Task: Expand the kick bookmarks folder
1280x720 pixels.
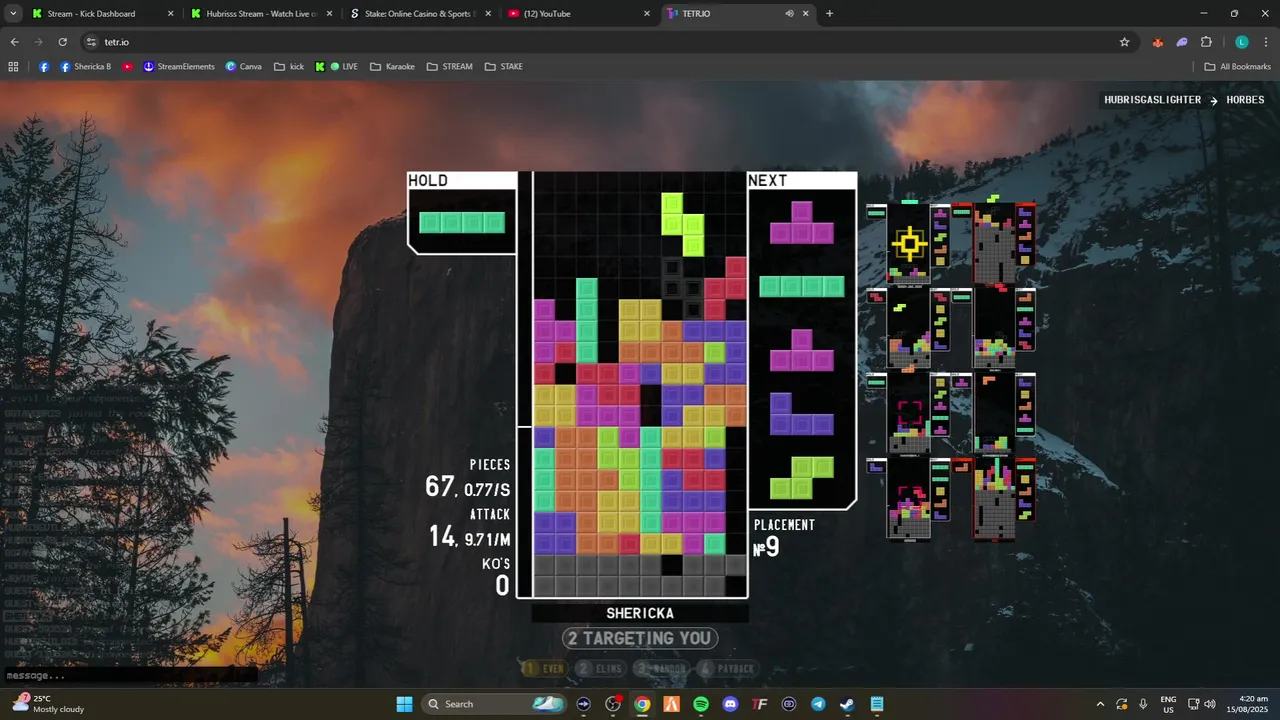Action: click(289, 67)
